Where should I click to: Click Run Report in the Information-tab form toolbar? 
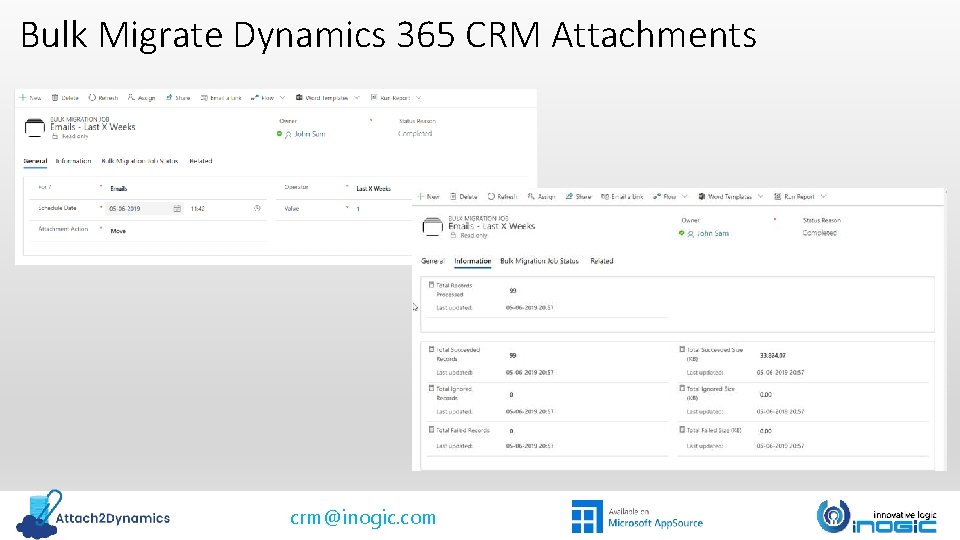tap(794, 197)
